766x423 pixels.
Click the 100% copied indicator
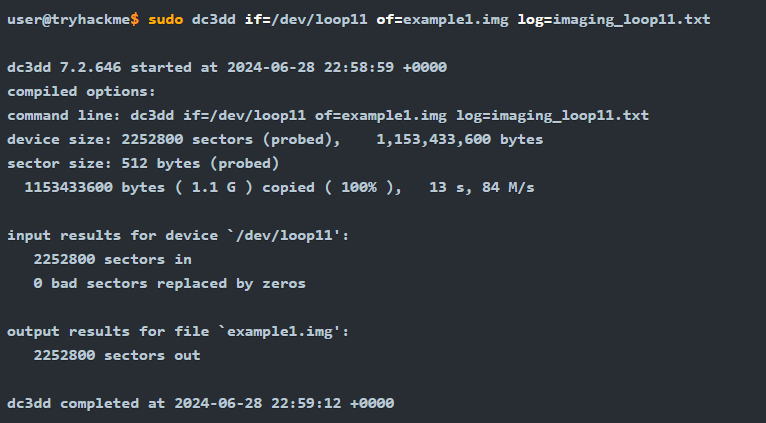[x=370, y=187]
